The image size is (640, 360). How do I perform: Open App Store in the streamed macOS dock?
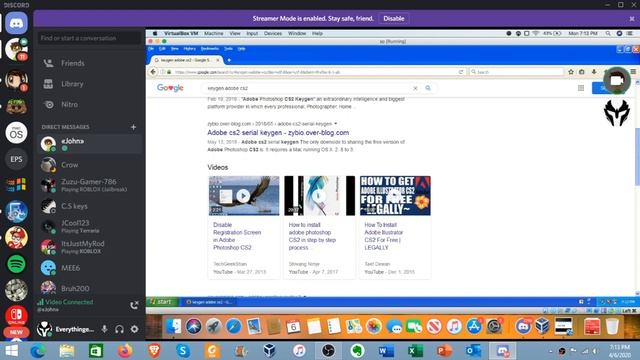tap(474, 327)
